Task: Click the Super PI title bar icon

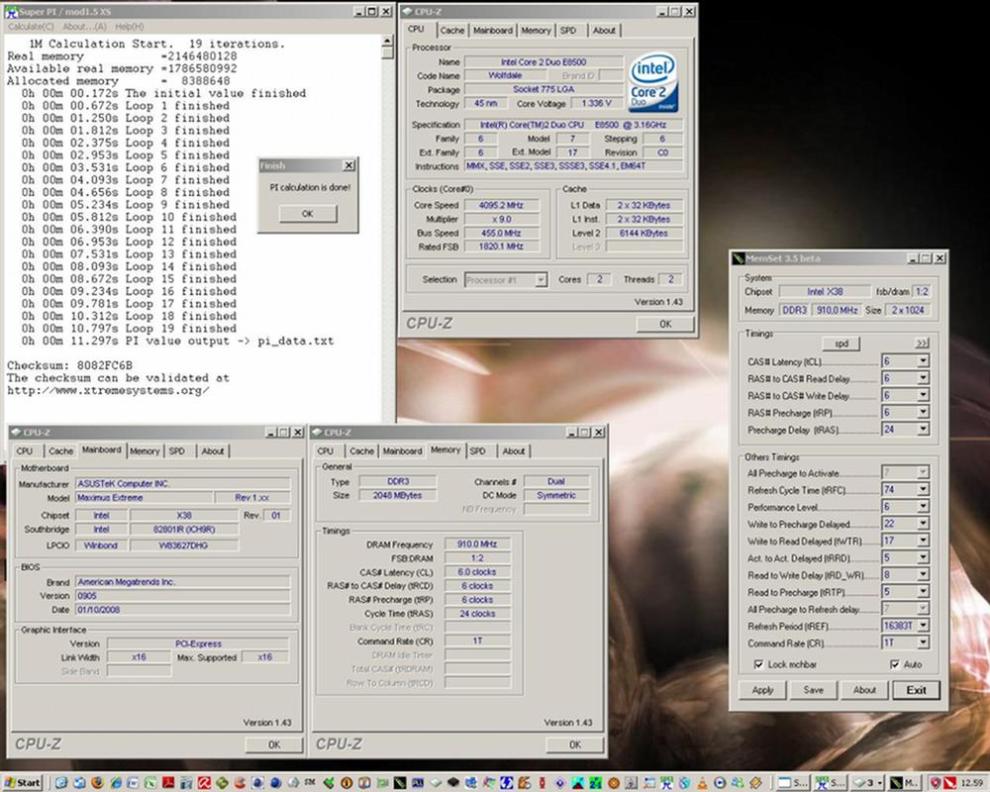Action: (11, 11)
